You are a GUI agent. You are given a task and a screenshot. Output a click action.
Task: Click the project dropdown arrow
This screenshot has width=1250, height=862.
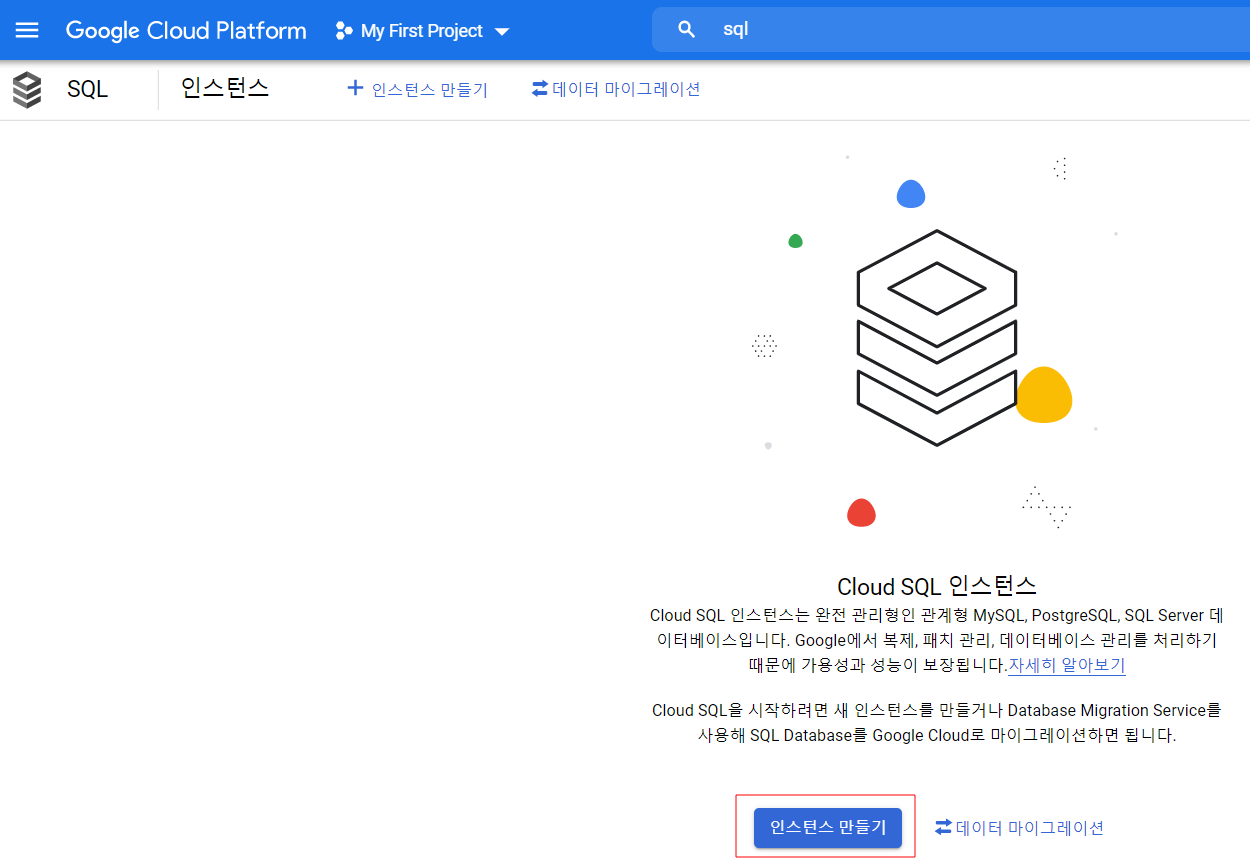coord(502,32)
